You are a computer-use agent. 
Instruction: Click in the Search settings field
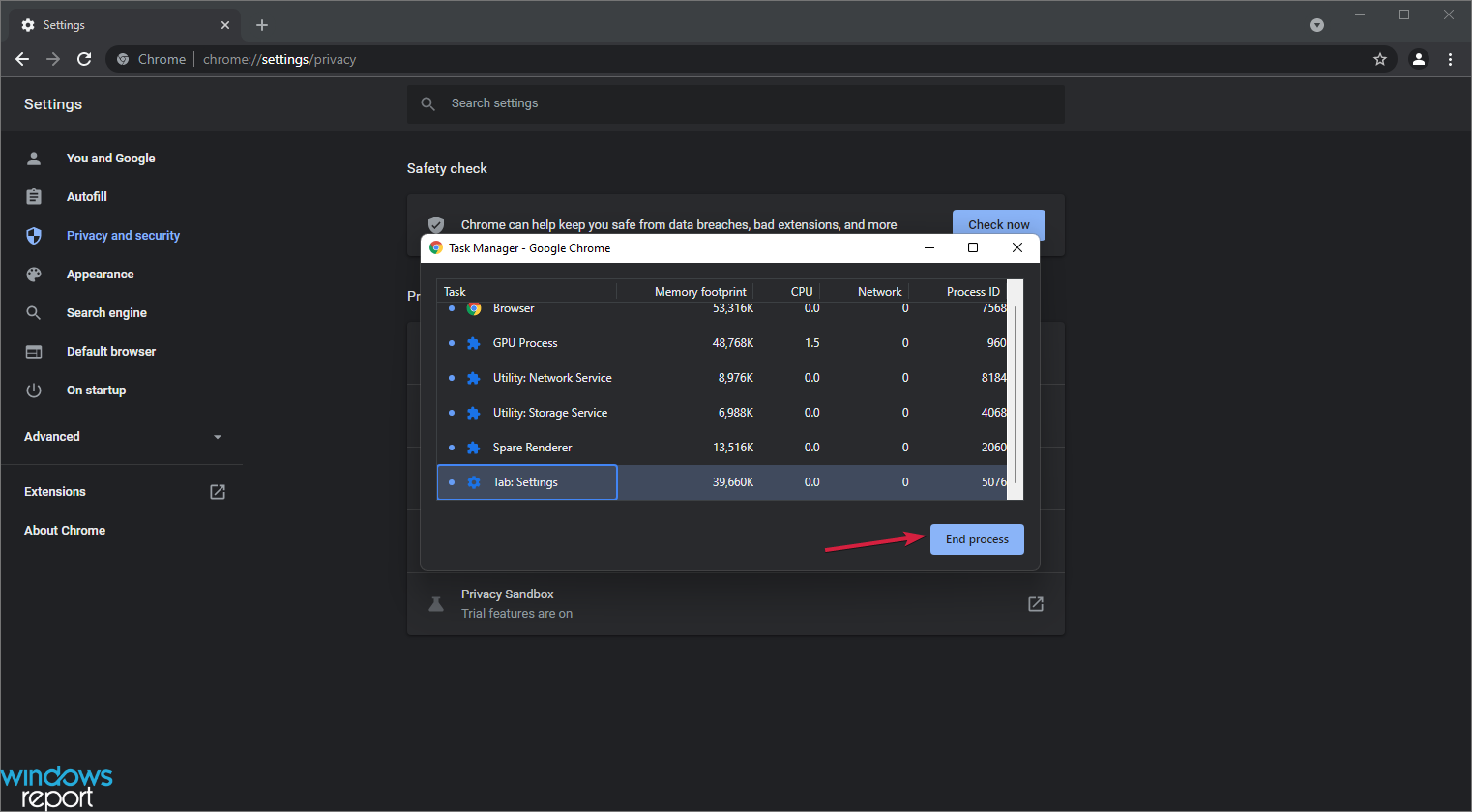click(736, 103)
